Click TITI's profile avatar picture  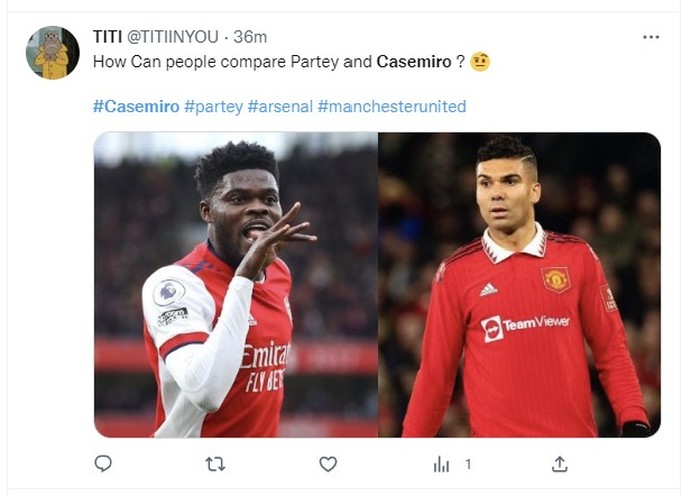click(52, 53)
